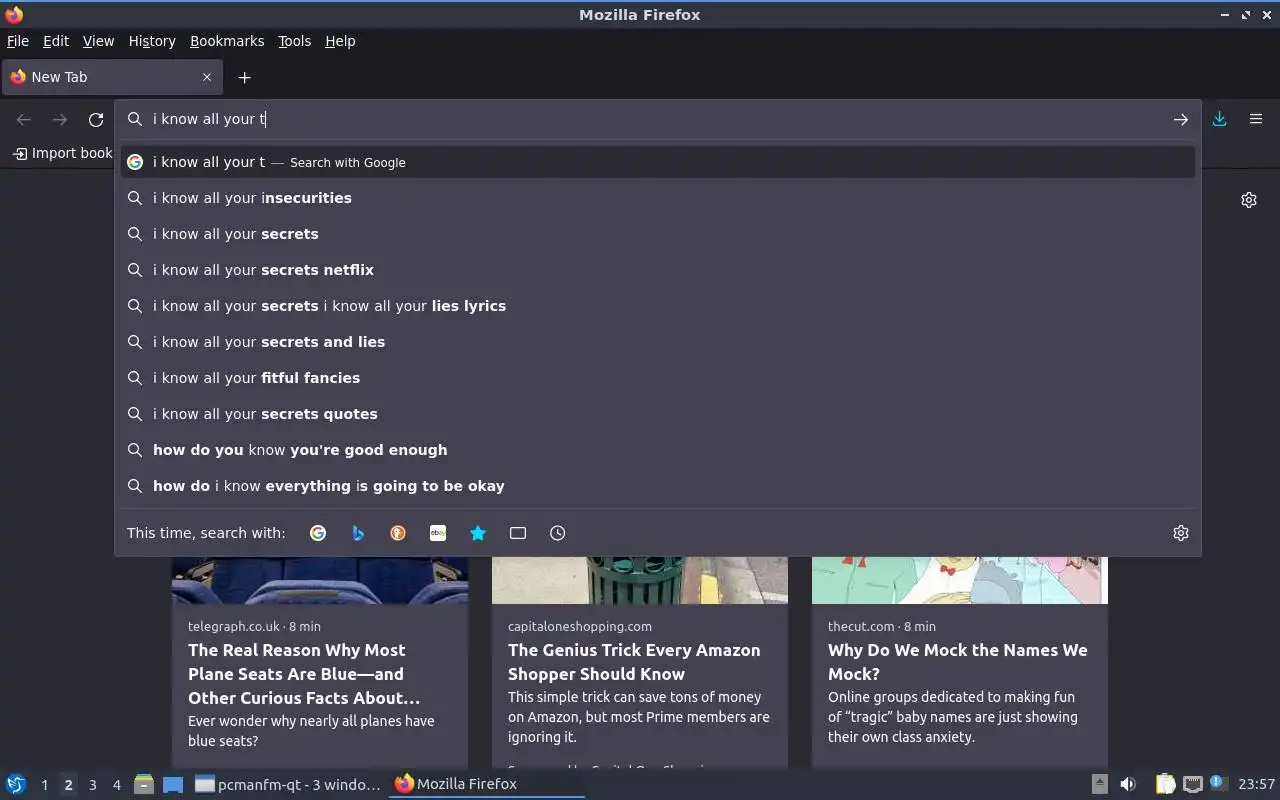The image size is (1280, 800).
Task: Click network status tray icon
Action: 1192,784
